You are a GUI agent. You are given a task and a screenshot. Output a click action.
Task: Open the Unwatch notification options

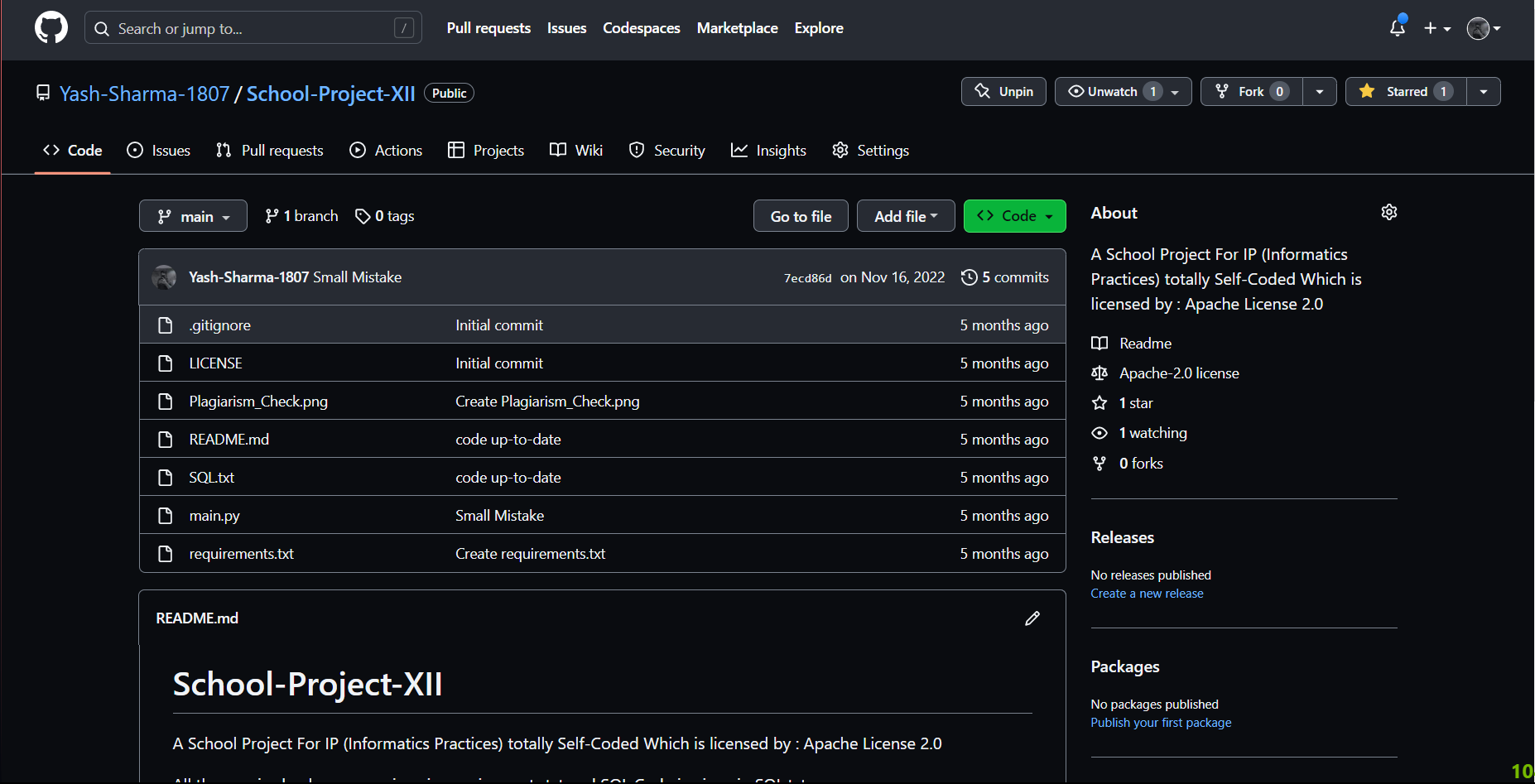click(1123, 92)
